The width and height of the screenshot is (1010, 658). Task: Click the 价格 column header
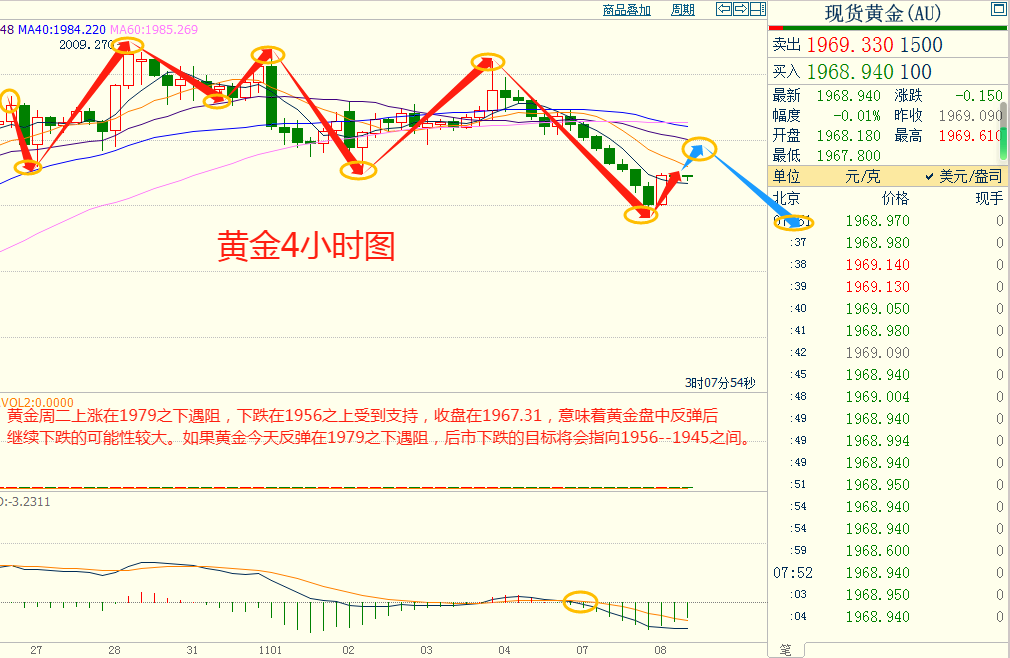[x=895, y=198]
